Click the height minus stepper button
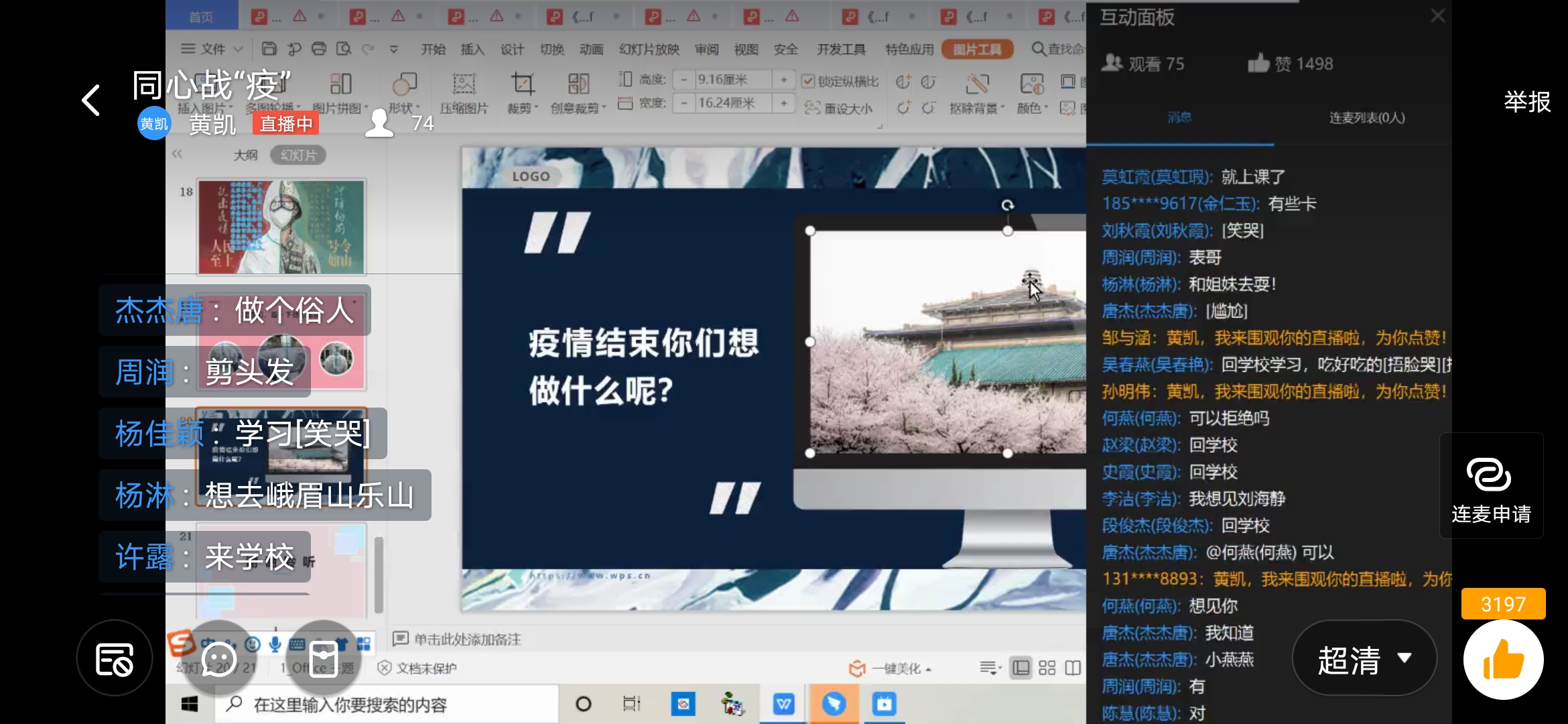 [x=683, y=80]
